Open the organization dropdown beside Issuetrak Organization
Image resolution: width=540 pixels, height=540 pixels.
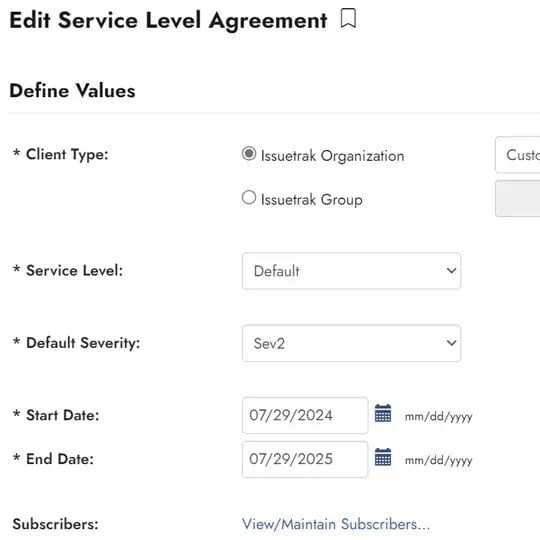[518, 155]
